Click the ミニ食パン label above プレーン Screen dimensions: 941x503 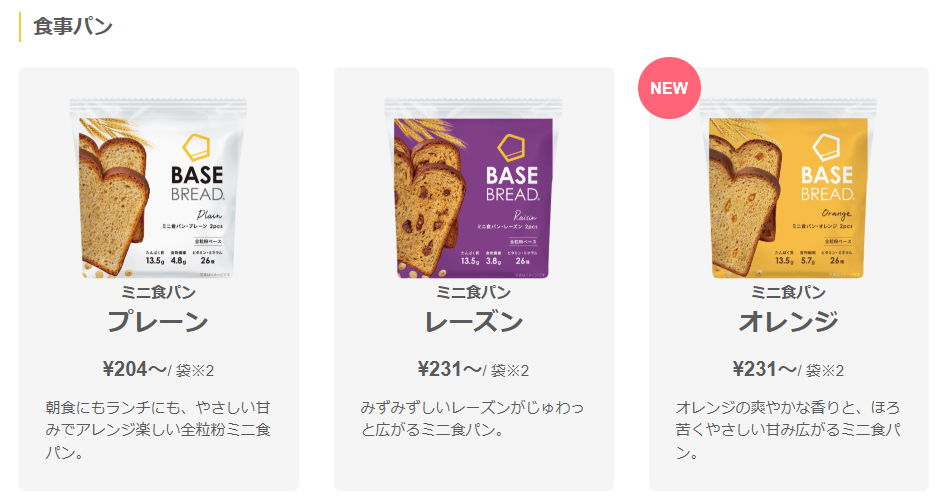click(158, 292)
